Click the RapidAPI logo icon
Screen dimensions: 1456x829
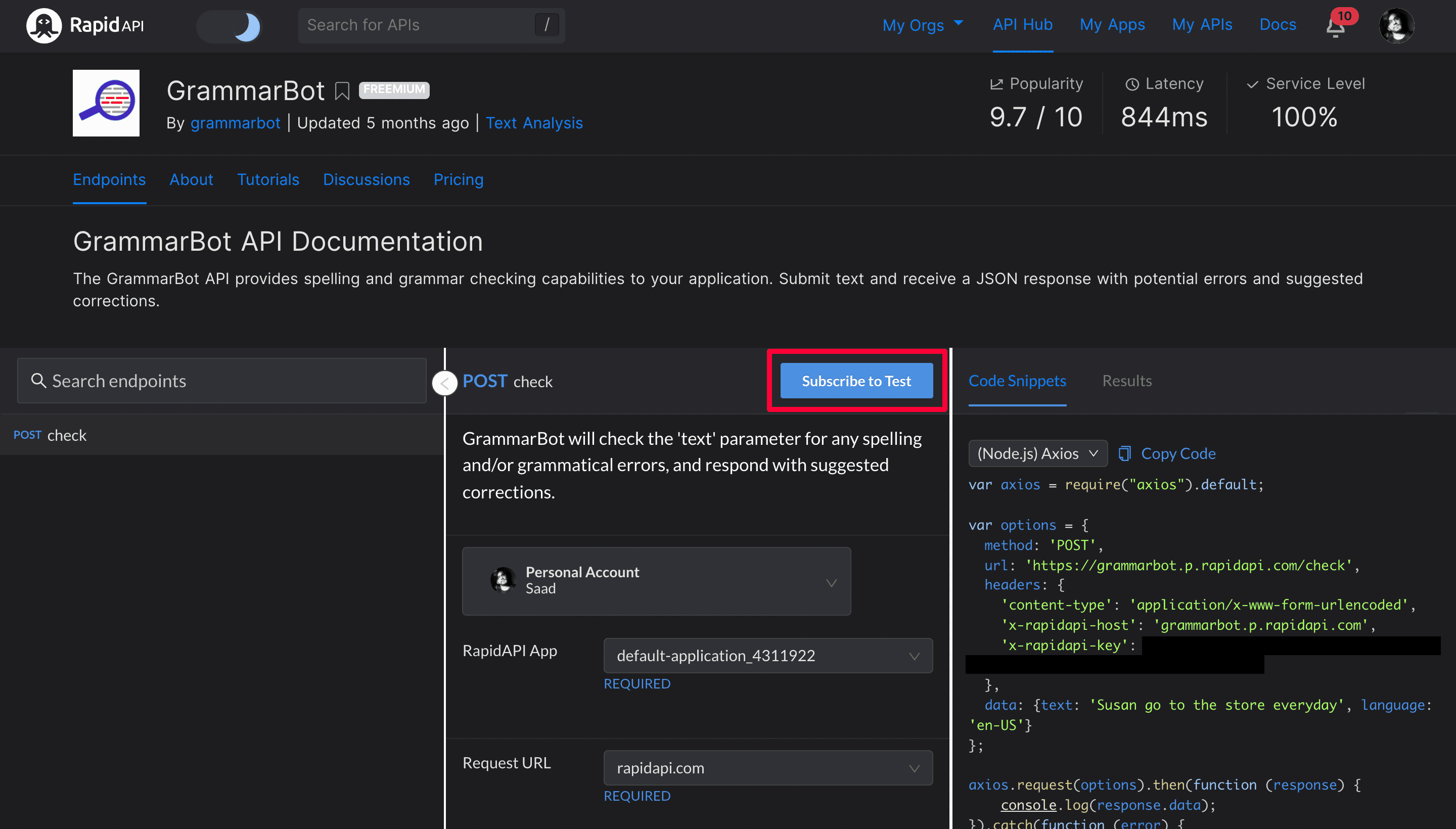(43, 25)
